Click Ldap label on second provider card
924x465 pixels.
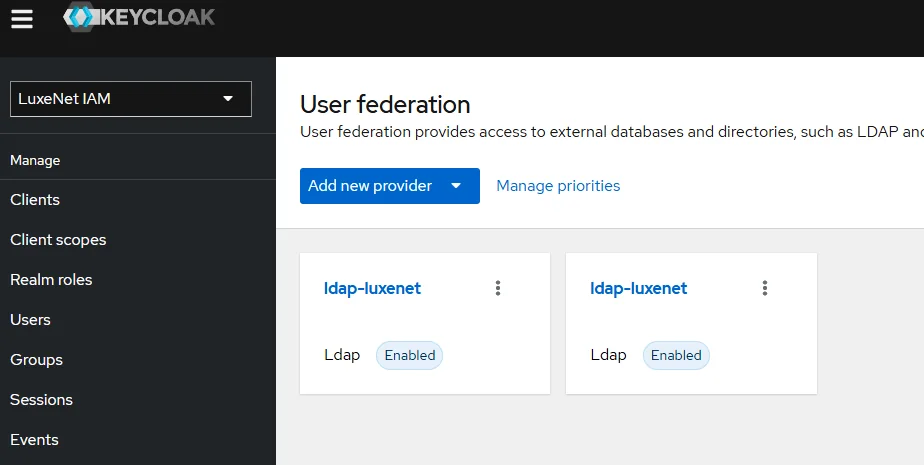(608, 355)
